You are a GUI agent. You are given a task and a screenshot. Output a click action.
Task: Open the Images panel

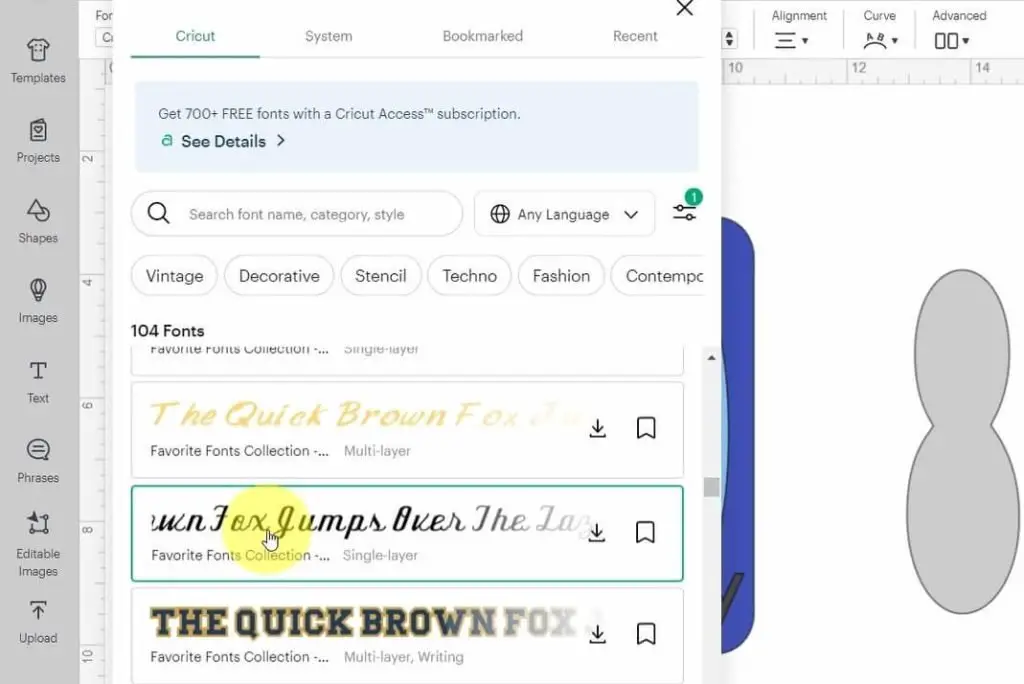[x=38, y=301]
